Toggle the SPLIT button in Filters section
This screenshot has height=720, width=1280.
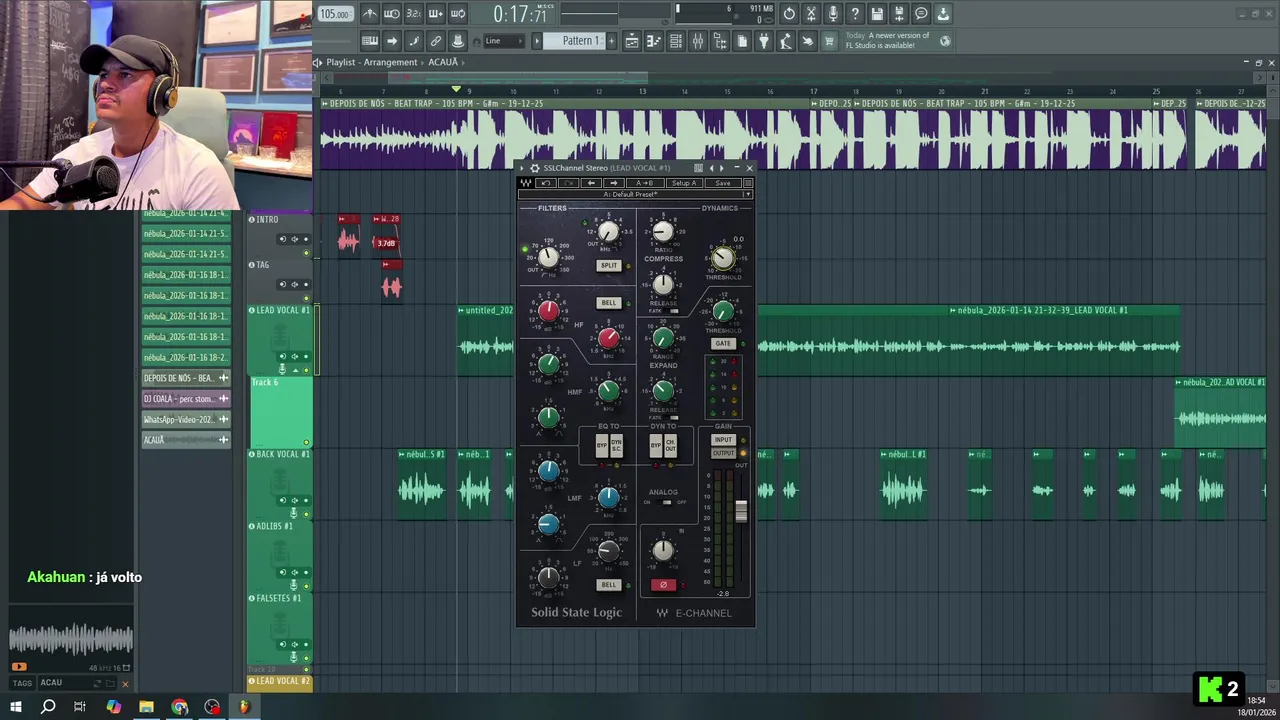[609, 265]
